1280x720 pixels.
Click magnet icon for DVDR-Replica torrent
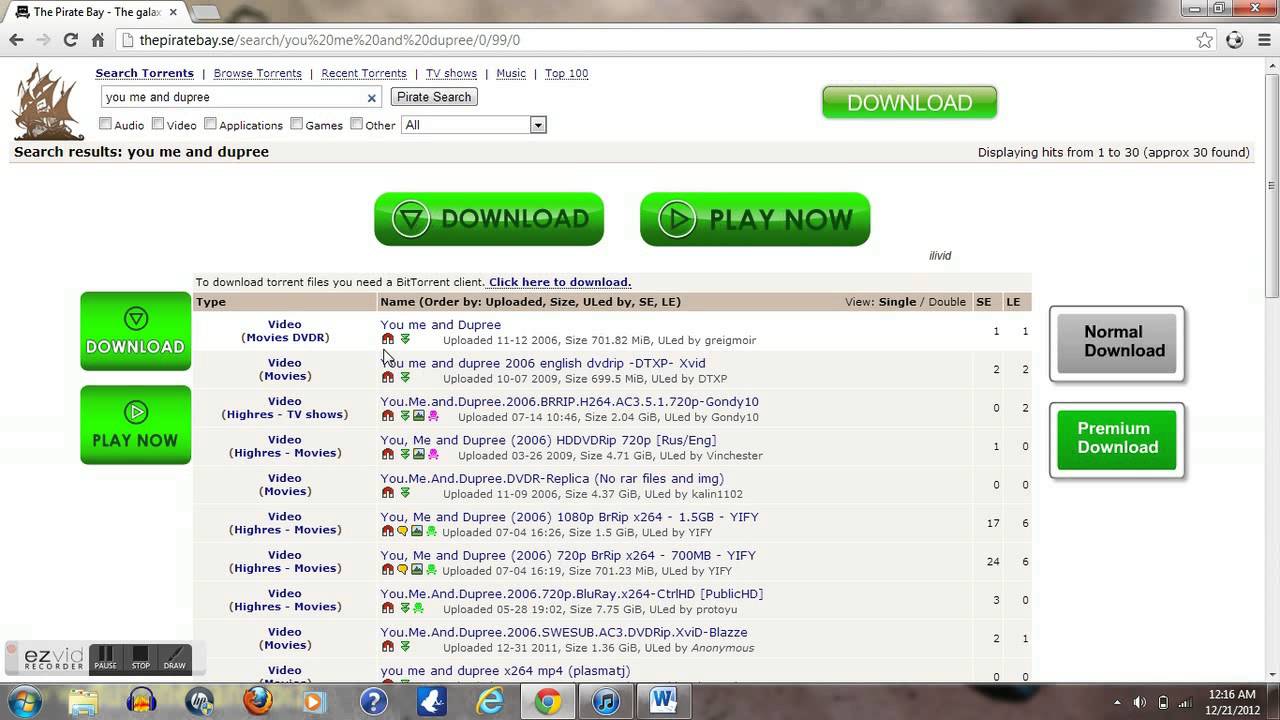click(x=388, y=493)
